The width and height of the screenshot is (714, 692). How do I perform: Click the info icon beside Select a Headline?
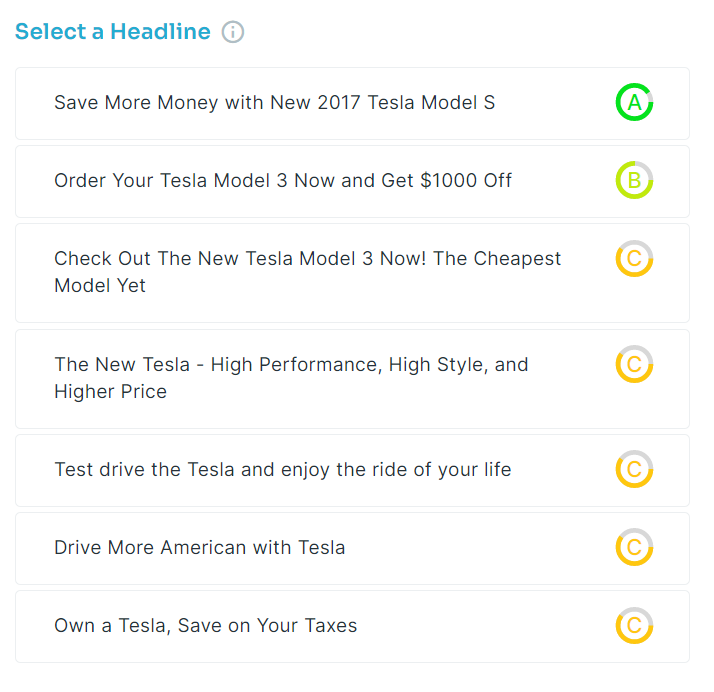click(x=233, y=32)
